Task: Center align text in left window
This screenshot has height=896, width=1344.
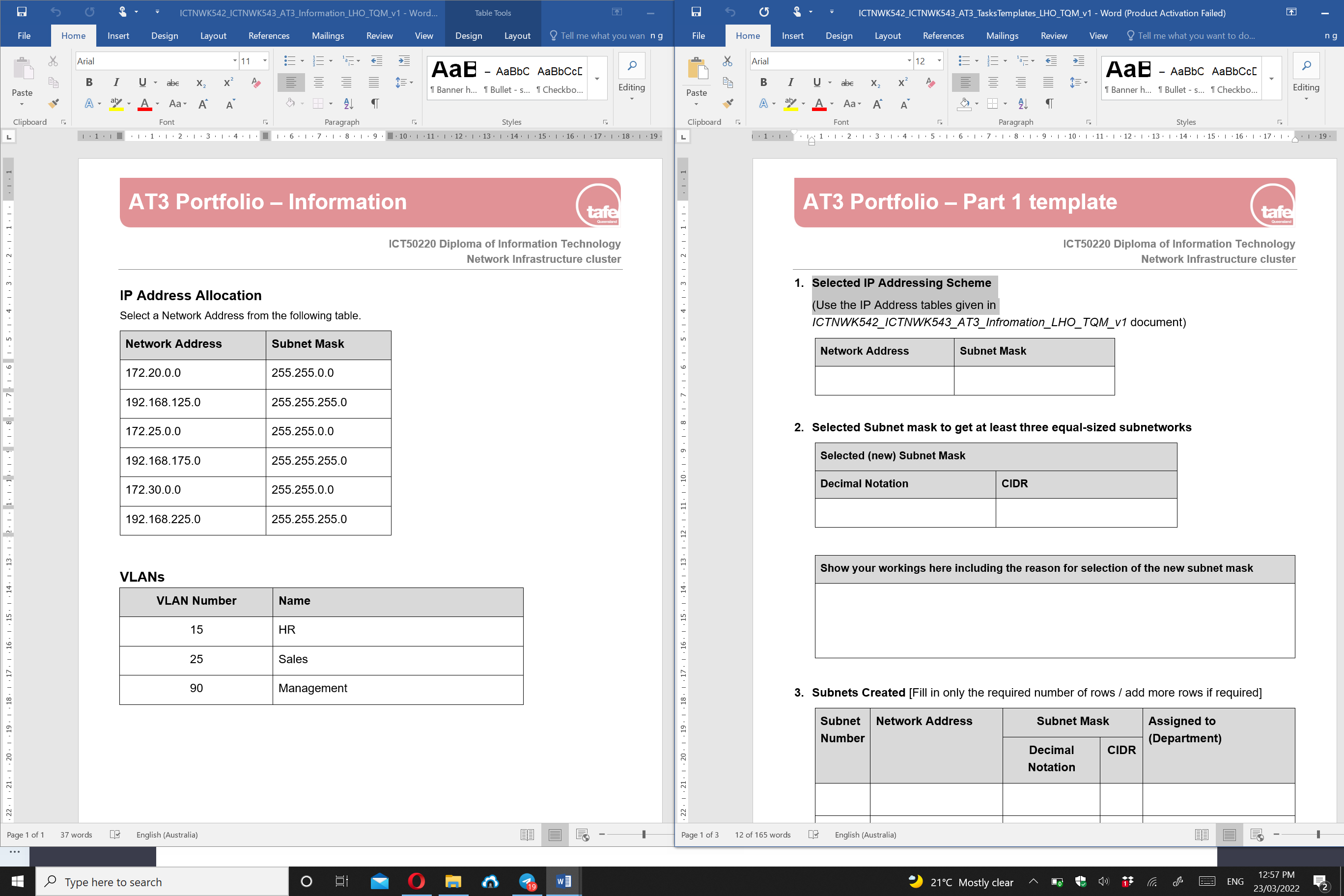Action: pos(318,83)
